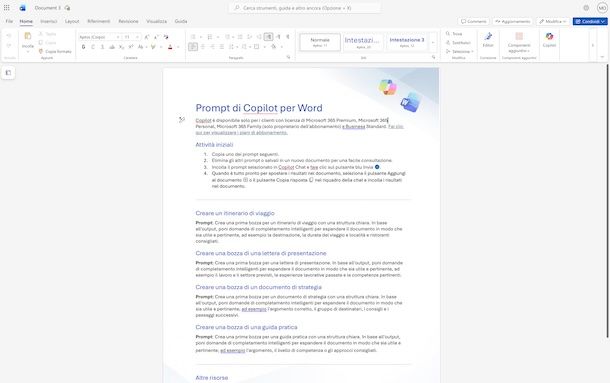Clear formatting with the eraser icon

(x=166, y=37)
